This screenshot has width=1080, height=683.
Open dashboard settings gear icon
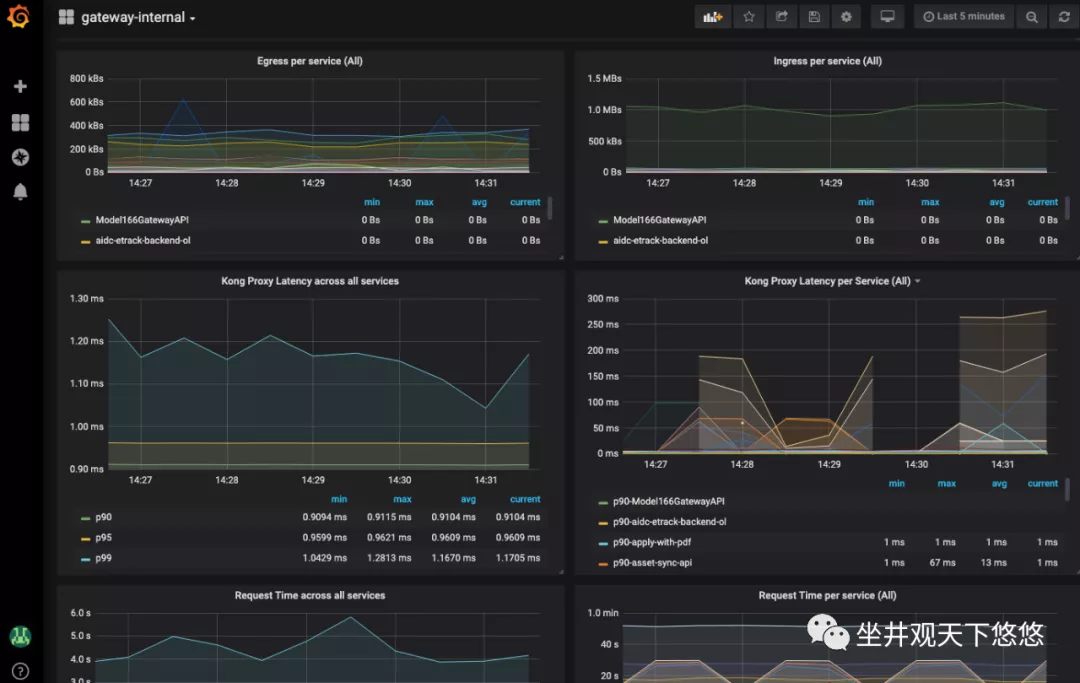pos(847,17)
